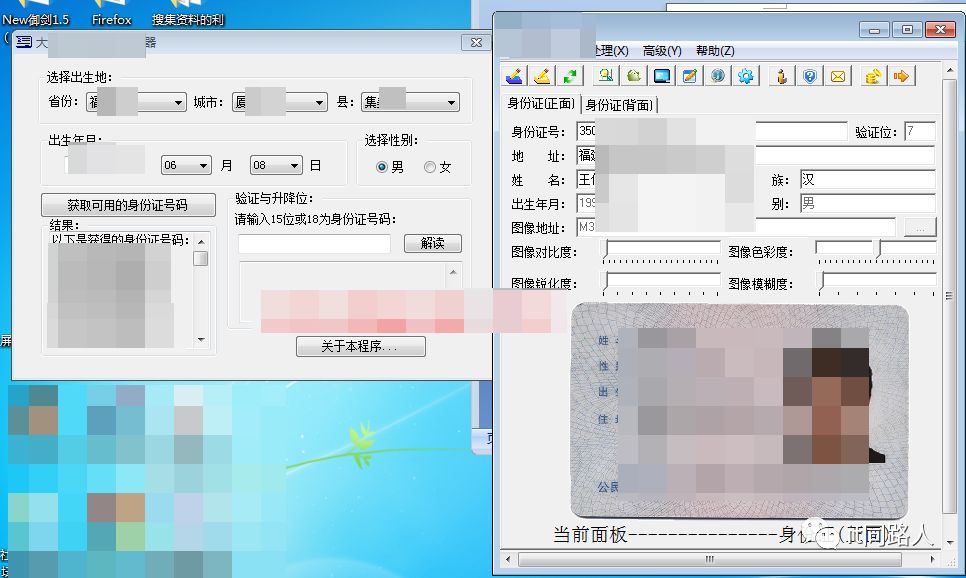Click the blue monitor screen toolbar icon
The width and height of the screenshot is (966, 578).
click(x=661, y=76)
